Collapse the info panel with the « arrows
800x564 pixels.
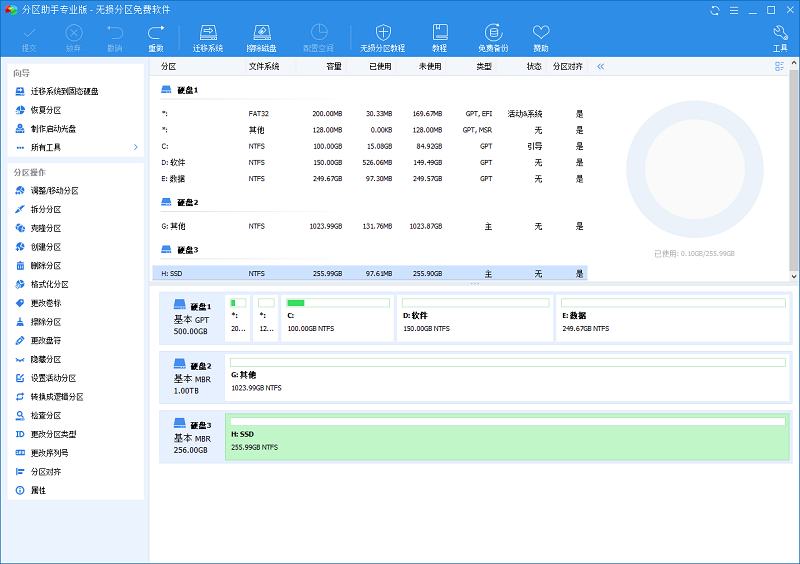click(x=601, y=66)
